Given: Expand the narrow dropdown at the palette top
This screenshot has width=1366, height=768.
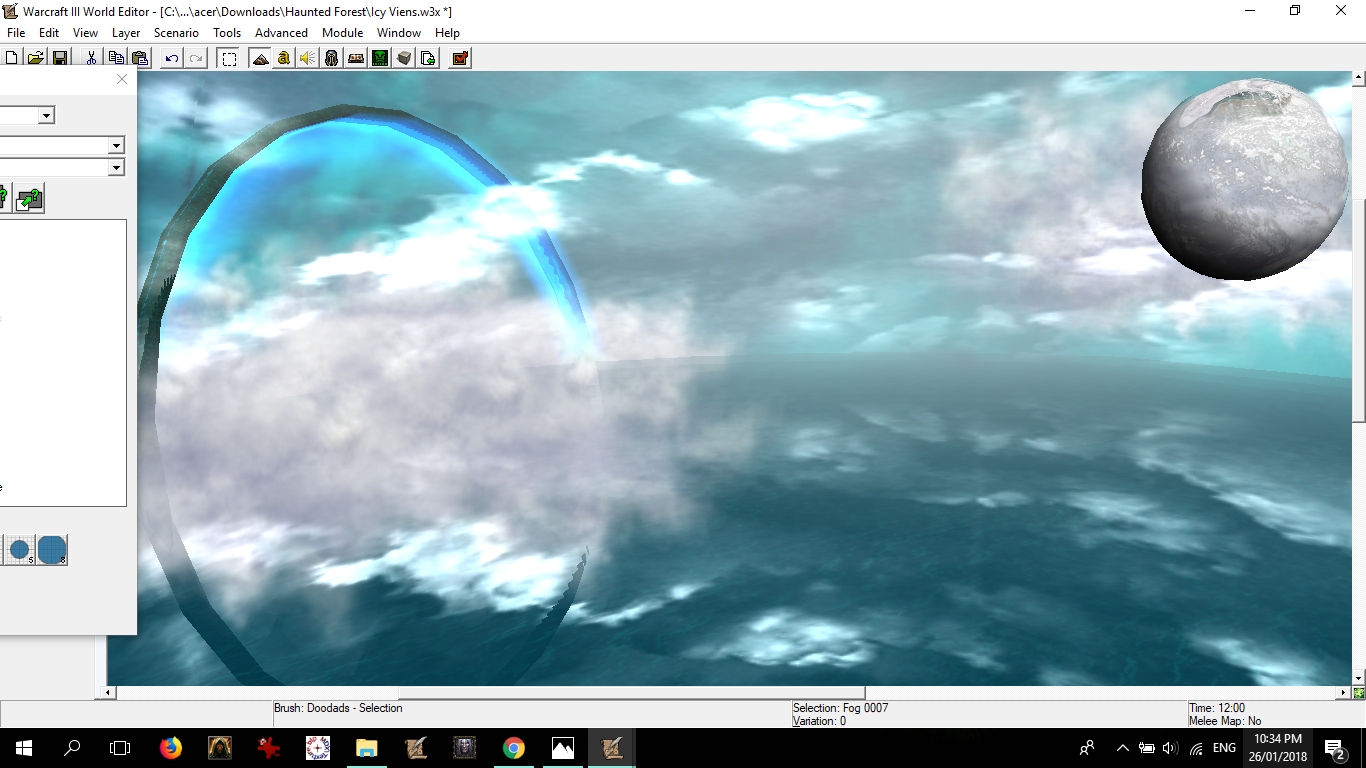Looking at the screenshot, I should click(x=46, y=116).
